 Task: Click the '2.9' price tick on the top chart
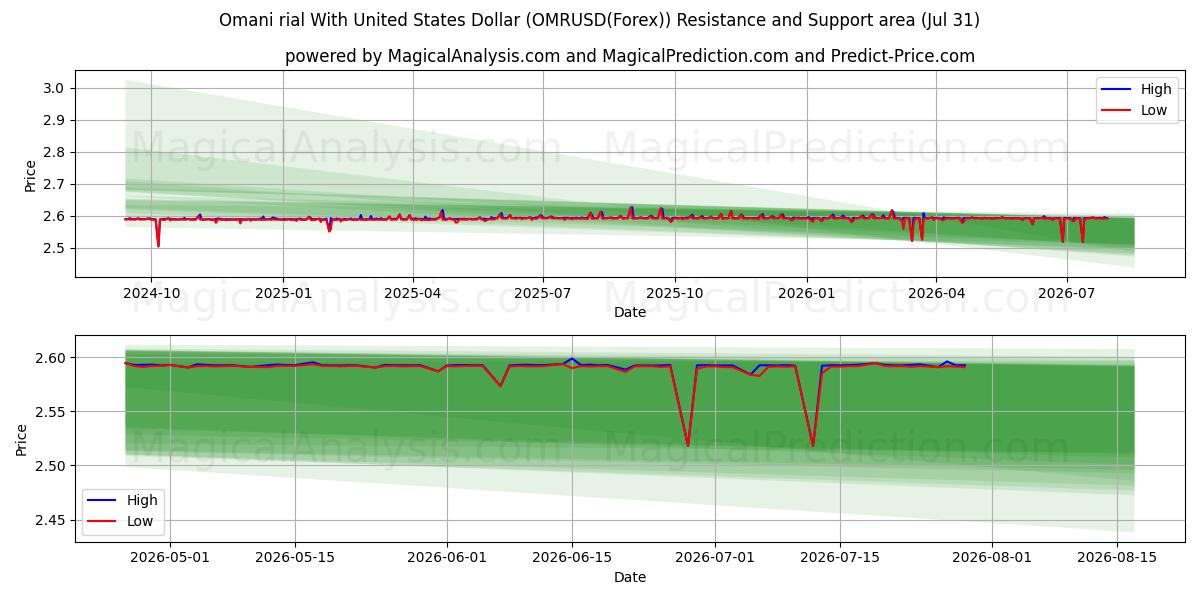(53, 120)
